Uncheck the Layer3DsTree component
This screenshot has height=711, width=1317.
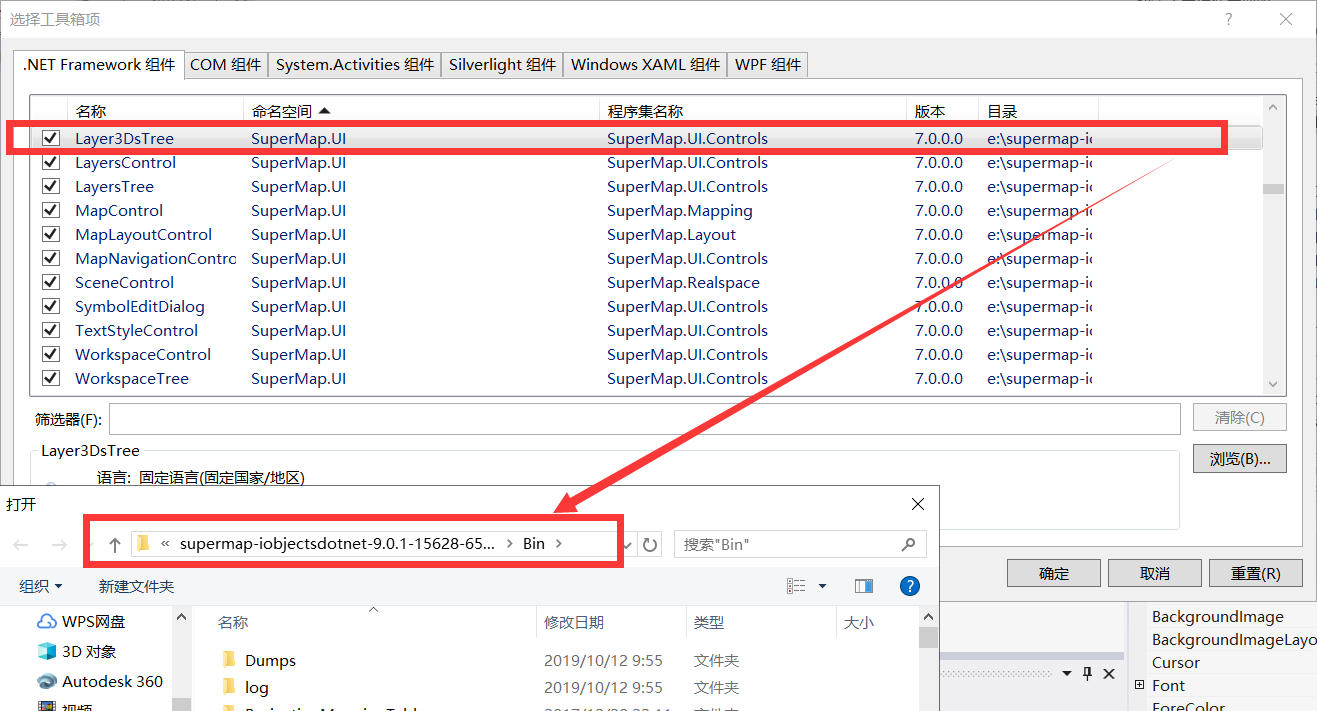point(51,139)
